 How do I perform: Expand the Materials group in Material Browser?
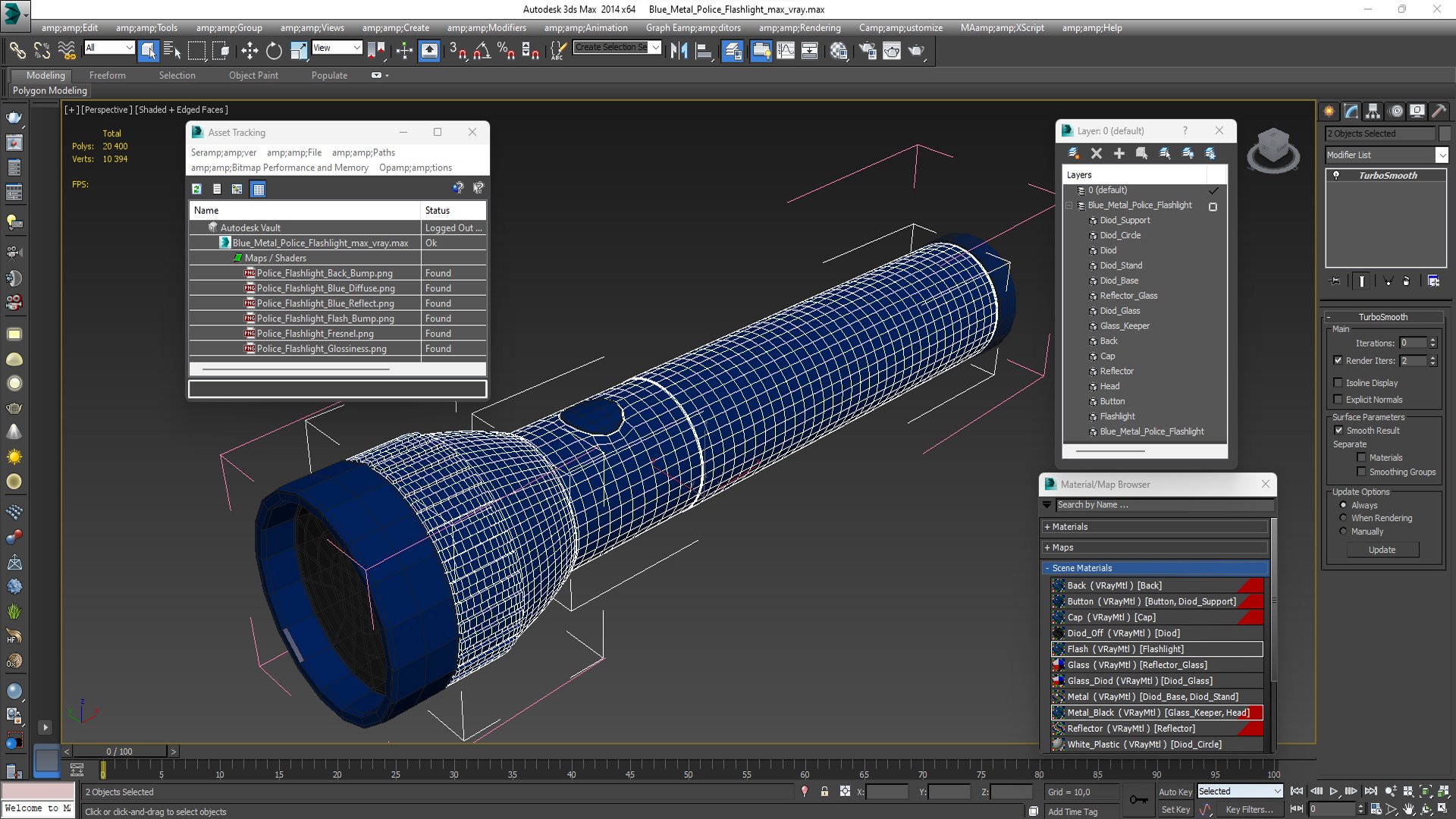point(1155,527)
